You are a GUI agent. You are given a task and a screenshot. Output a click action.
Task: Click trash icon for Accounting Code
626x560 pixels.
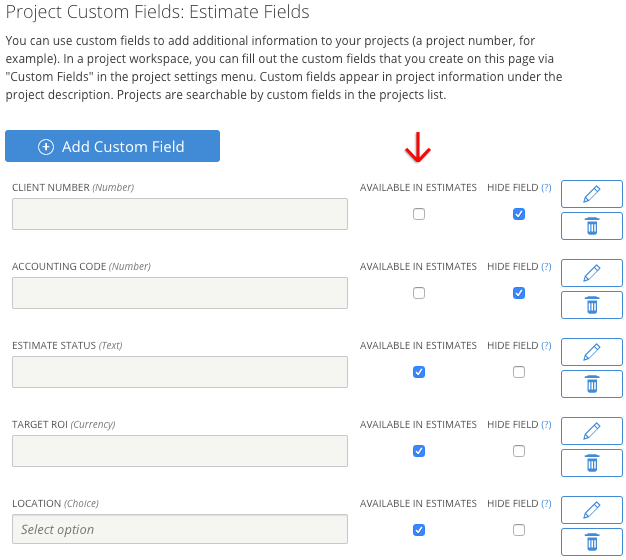pyautogui.click(x=591, y=305)
